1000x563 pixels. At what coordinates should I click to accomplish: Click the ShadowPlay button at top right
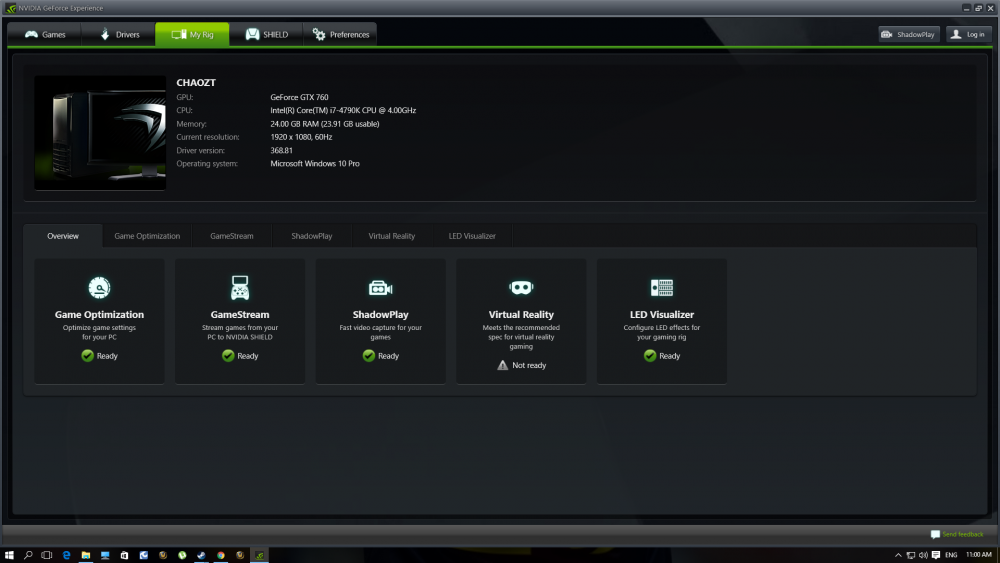pos(909,34)
